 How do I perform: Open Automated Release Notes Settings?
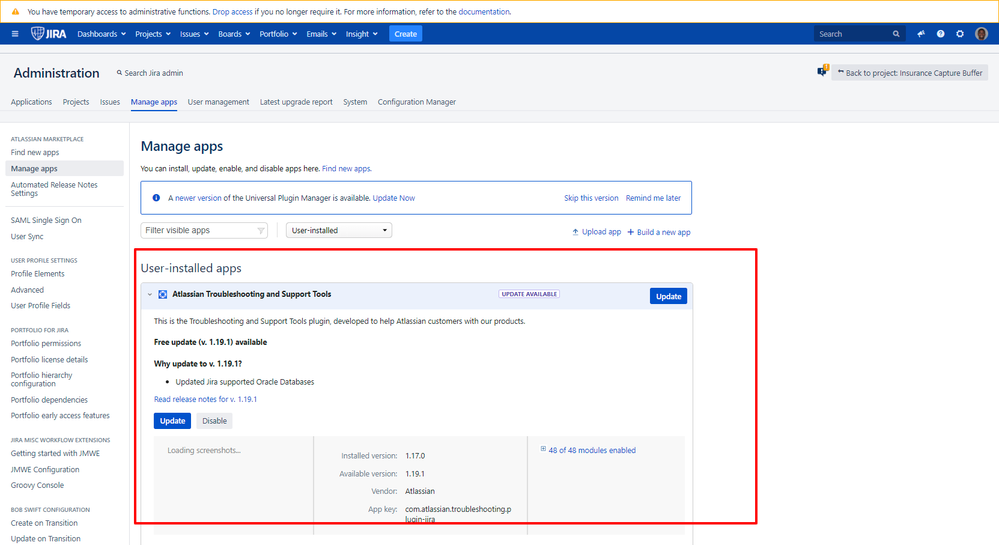coord(54,189)
